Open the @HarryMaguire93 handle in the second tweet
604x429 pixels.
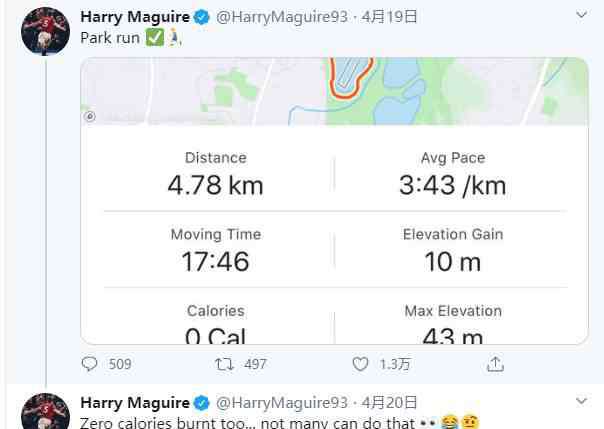tap(282, 403)
